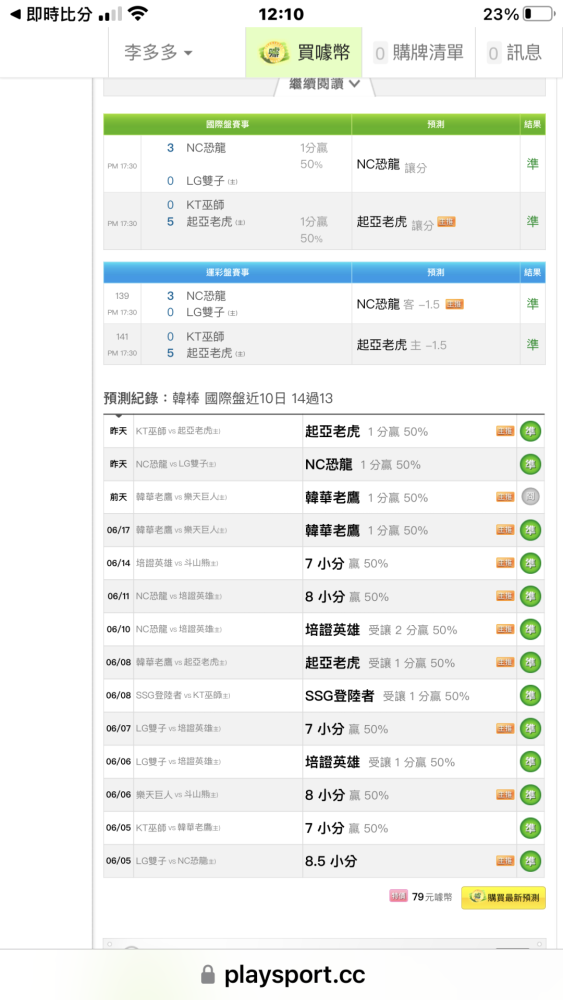Tap the 主推 badge in 06/14 row
Image resolution: width=563 pixels, height=1000 pixels.
click(505, 563)
